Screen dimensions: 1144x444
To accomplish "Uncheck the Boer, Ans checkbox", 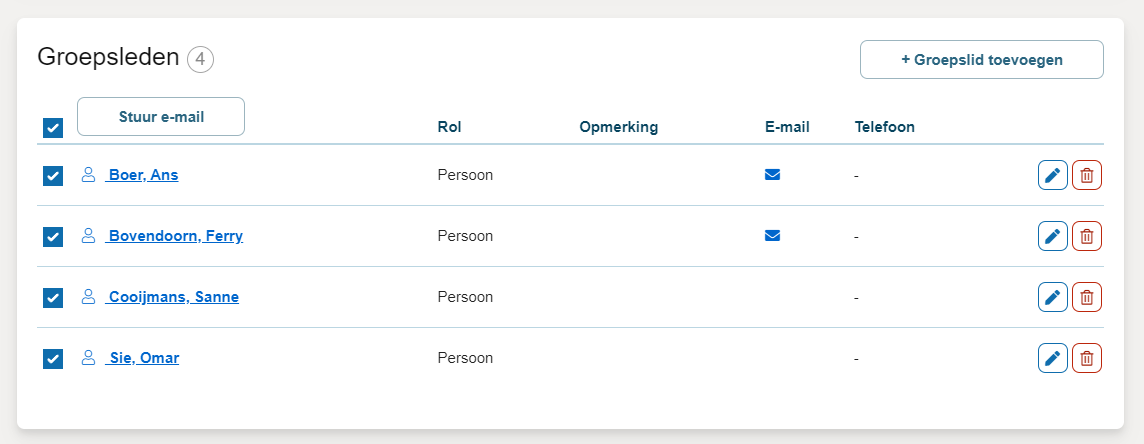I will tap(53, 176).
